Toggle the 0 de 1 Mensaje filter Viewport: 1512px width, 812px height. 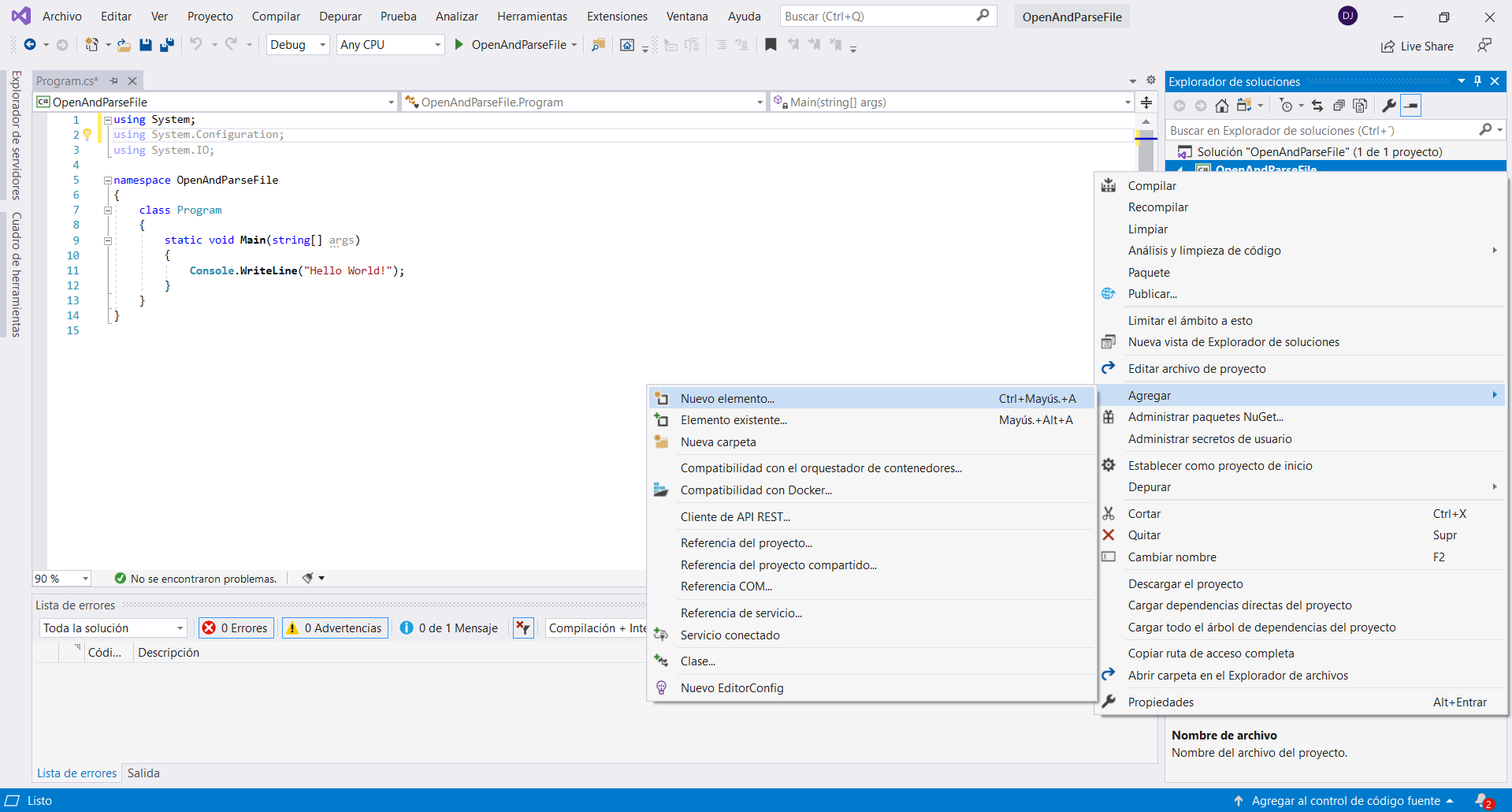[449, 628]
